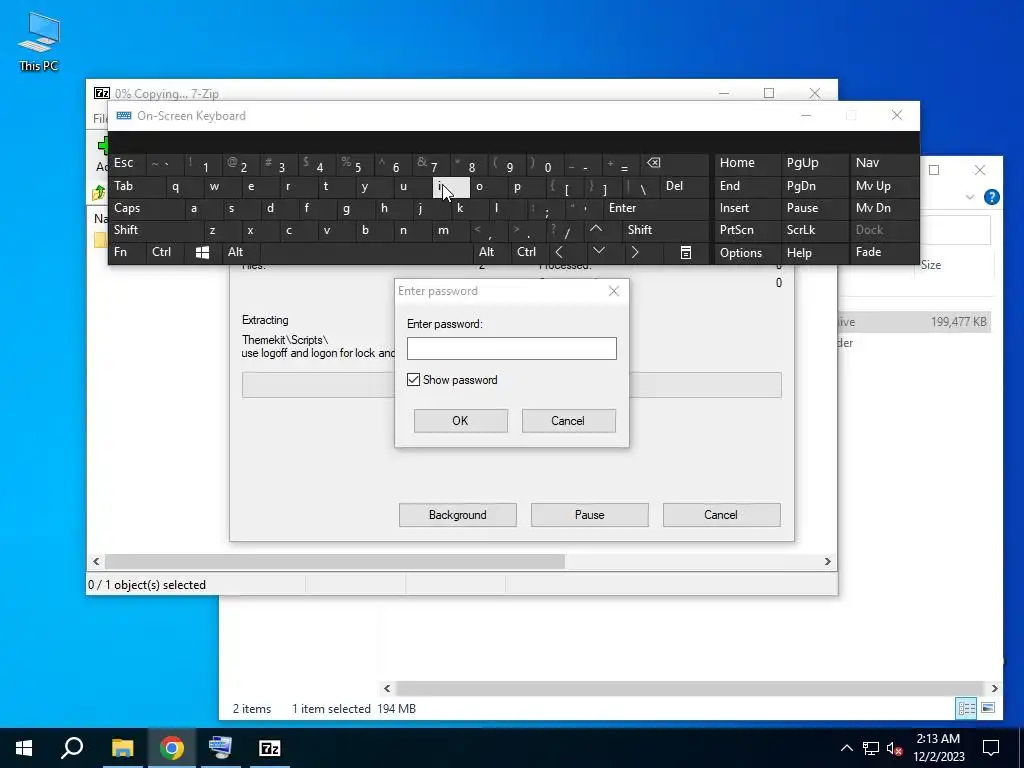
Task: Toggle ScrLk key on On-Screen Keyboard
Action: (x=814, y=230)
